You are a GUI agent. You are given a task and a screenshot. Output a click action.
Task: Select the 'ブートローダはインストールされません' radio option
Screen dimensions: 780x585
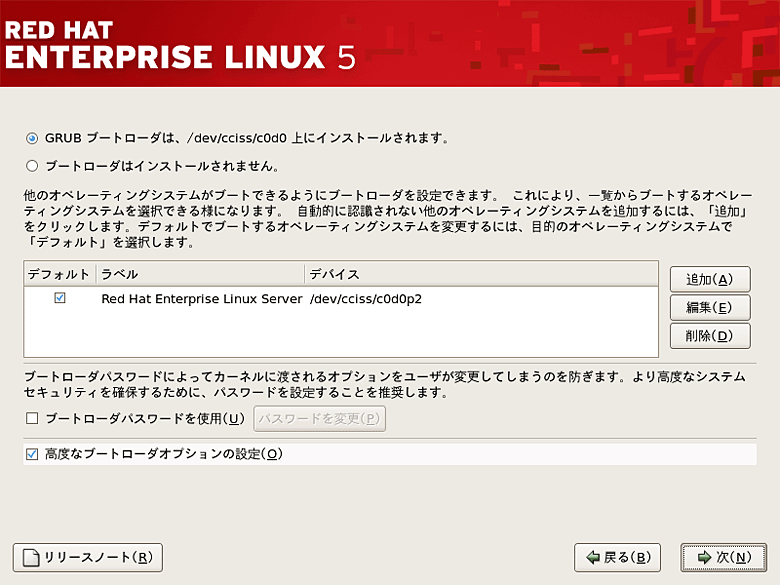32,166
